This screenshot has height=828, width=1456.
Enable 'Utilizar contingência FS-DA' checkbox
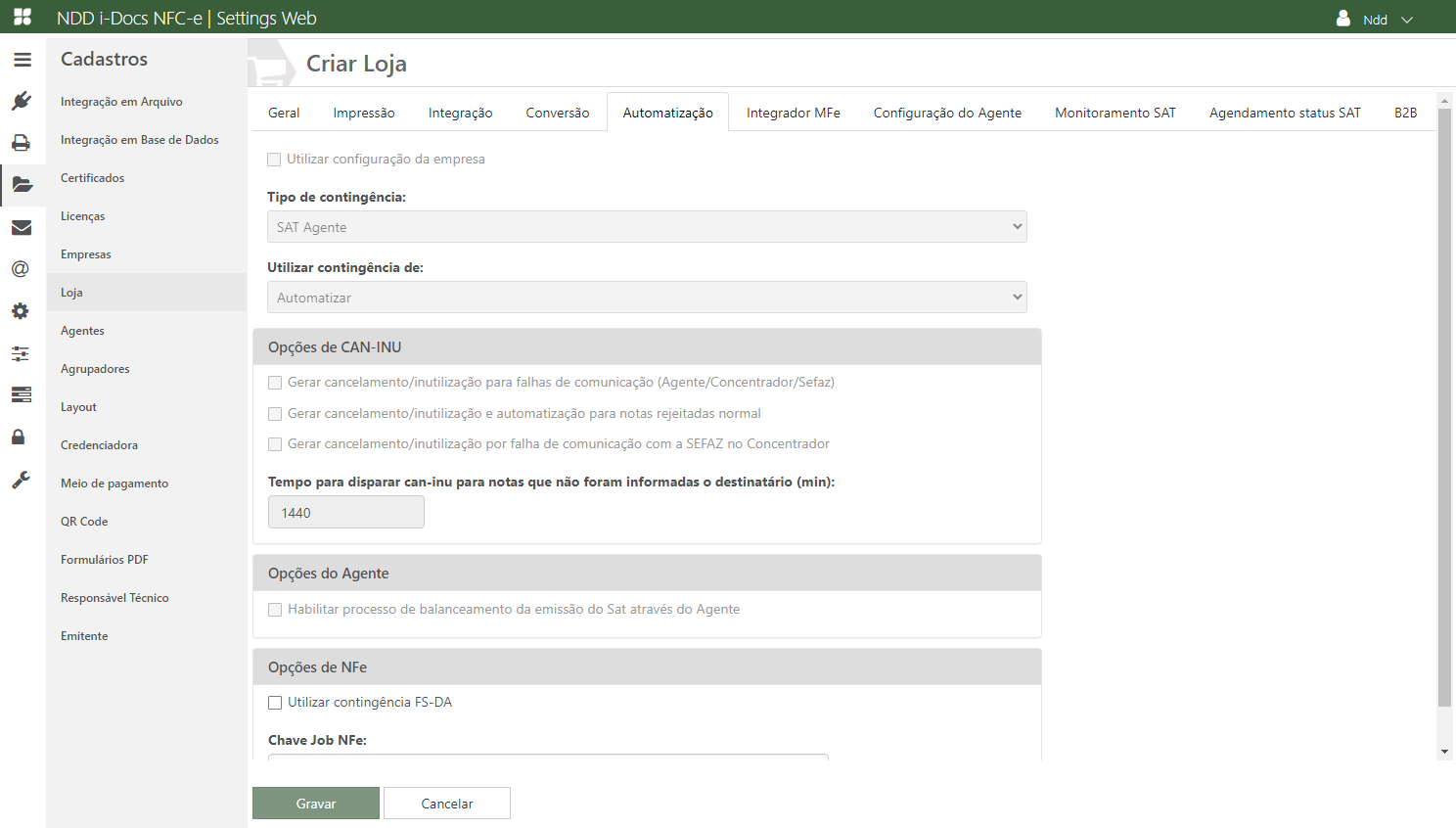pyautogui.click(x=275, y=703)
